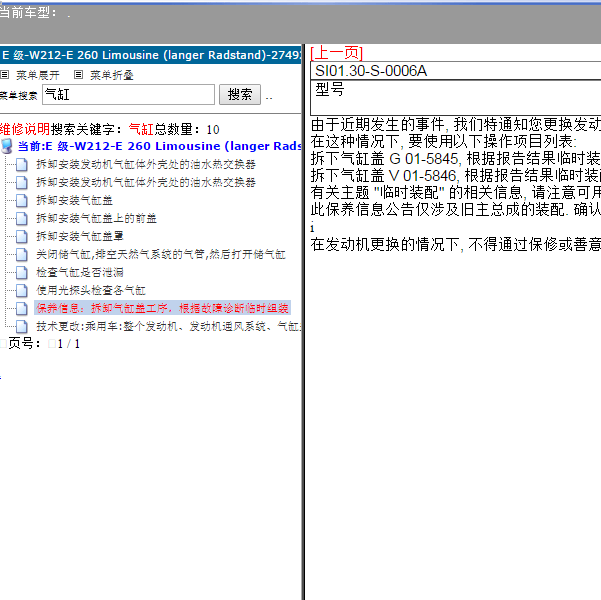Viewport: 601px width, 600px height.
Task: Click page icon of 拆卸安装气缸盖罩 row
Action: click(21, 236)
